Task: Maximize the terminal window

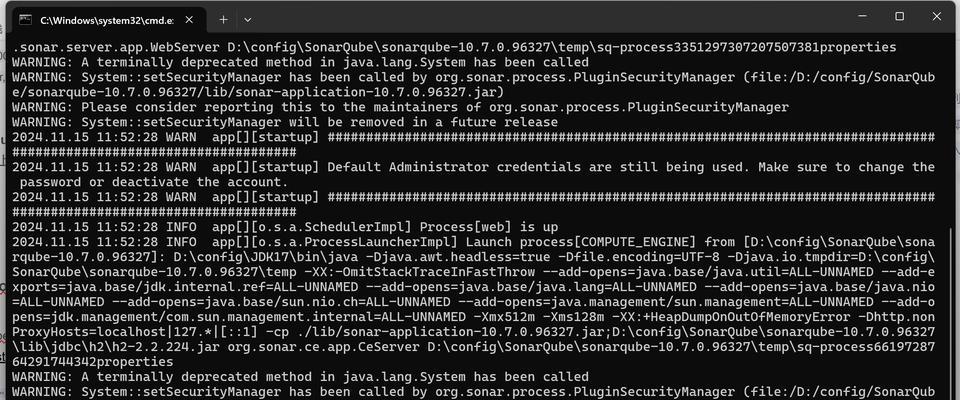Action: 899,17
